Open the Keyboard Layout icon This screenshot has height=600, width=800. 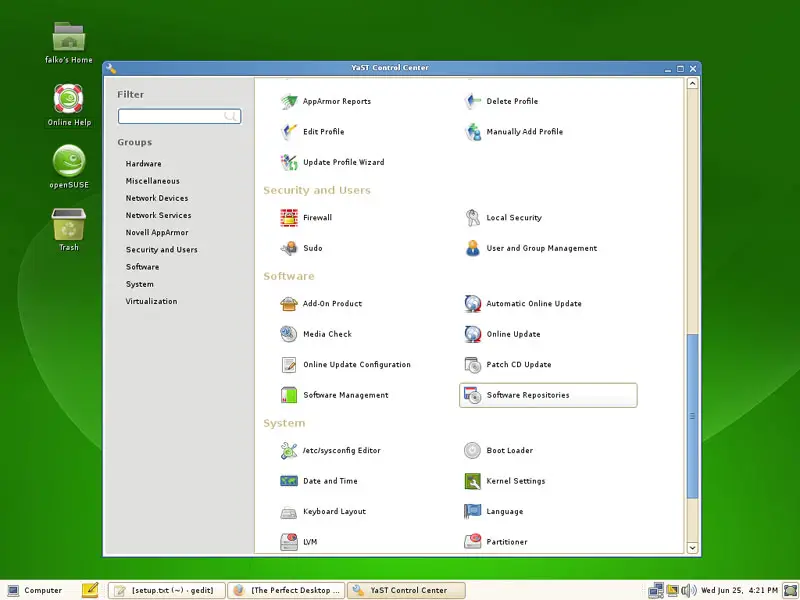(289, 512)
